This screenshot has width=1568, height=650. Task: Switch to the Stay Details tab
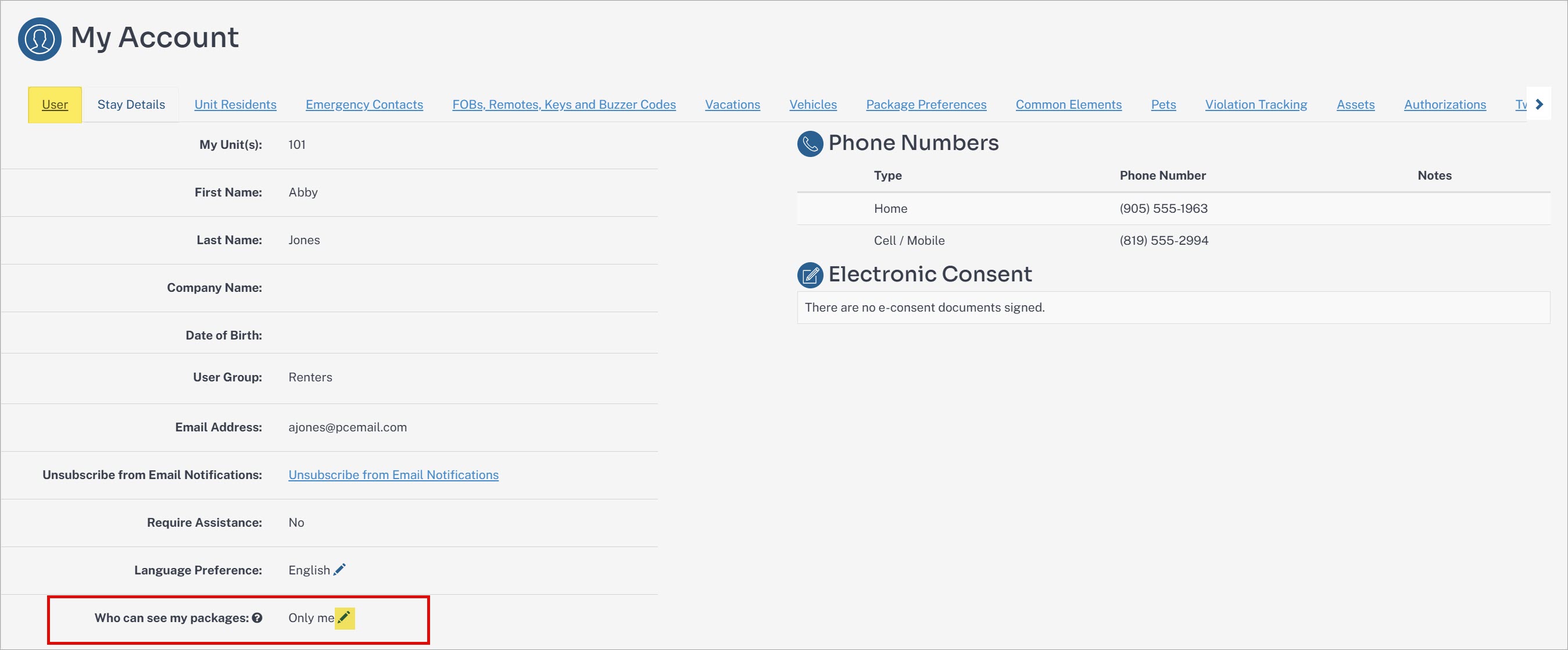click(x=131, y=105)
